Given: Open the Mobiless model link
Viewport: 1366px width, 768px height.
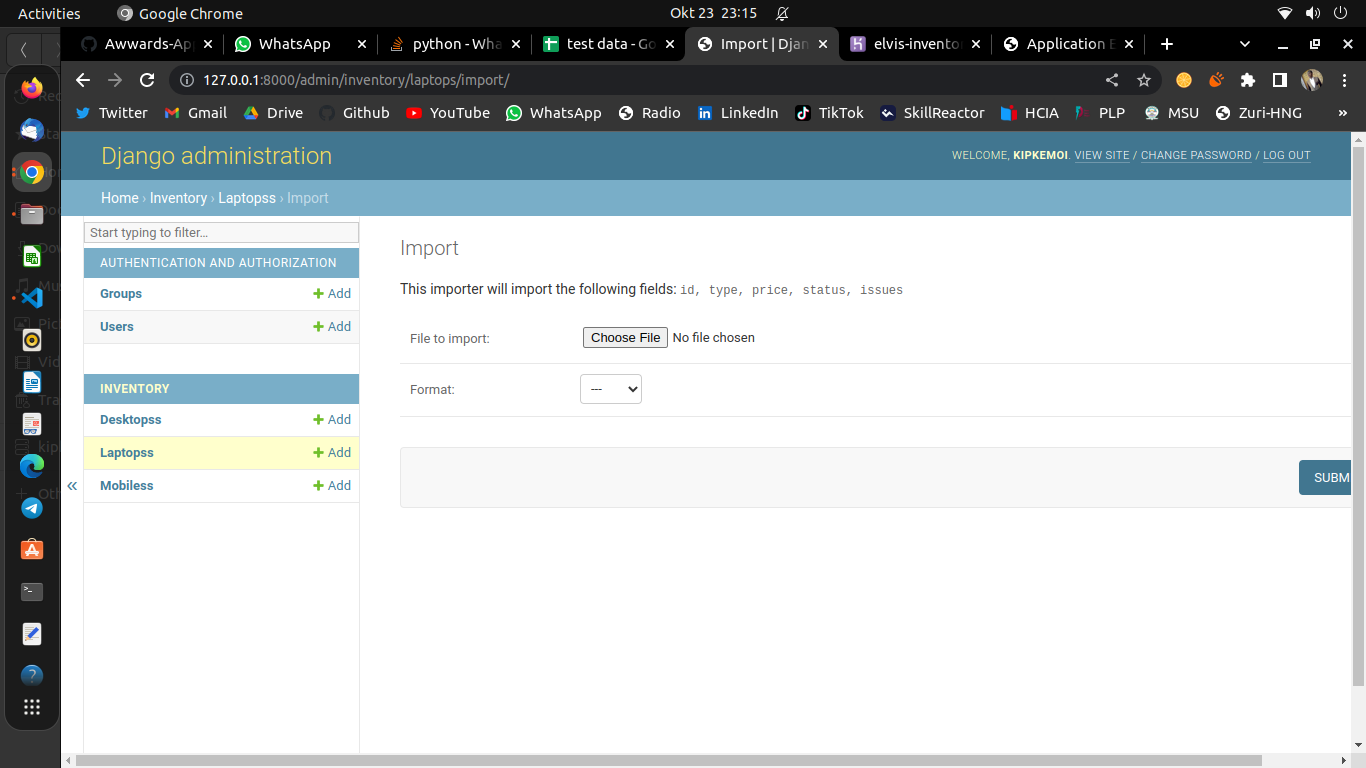Looking at the screenshot, I should (127, 486).
